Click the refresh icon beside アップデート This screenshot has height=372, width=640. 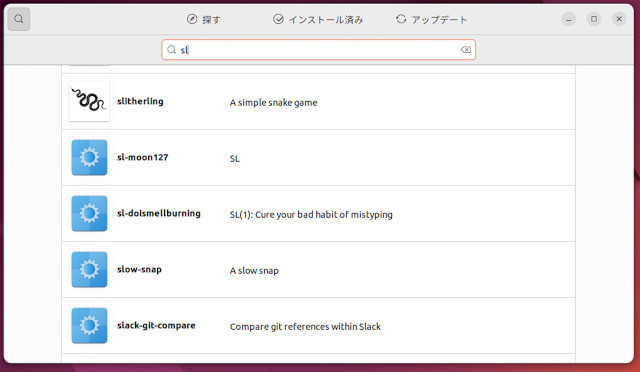(x=401, y=19)
